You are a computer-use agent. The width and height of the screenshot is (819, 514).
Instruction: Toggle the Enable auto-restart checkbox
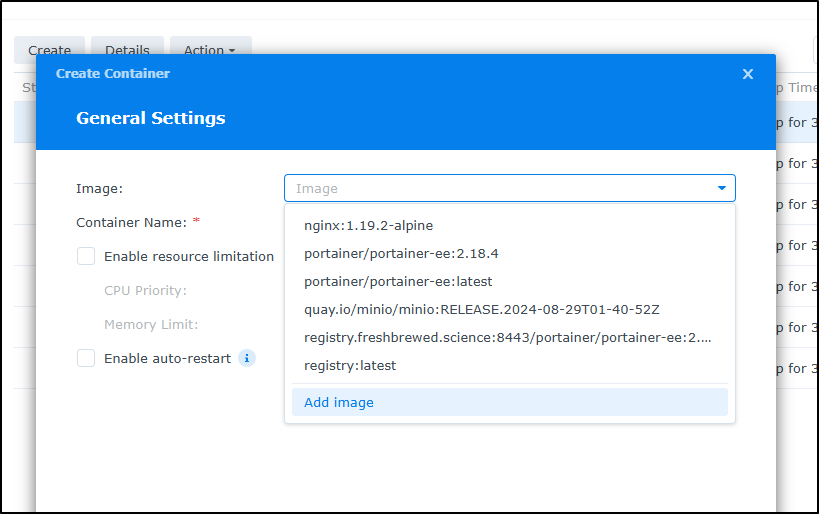(x=86, y=358)
